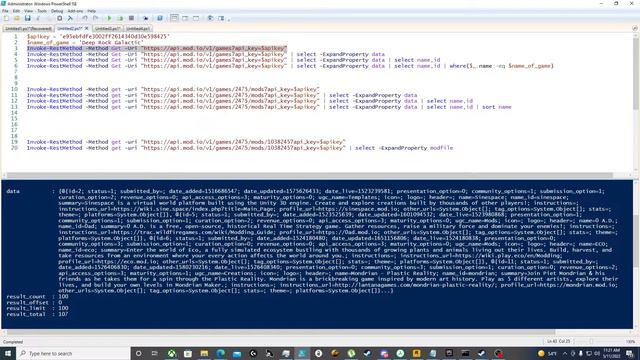Open the toolbar overflow options arrow
The image size is (640, 360).
pos(229,19)
